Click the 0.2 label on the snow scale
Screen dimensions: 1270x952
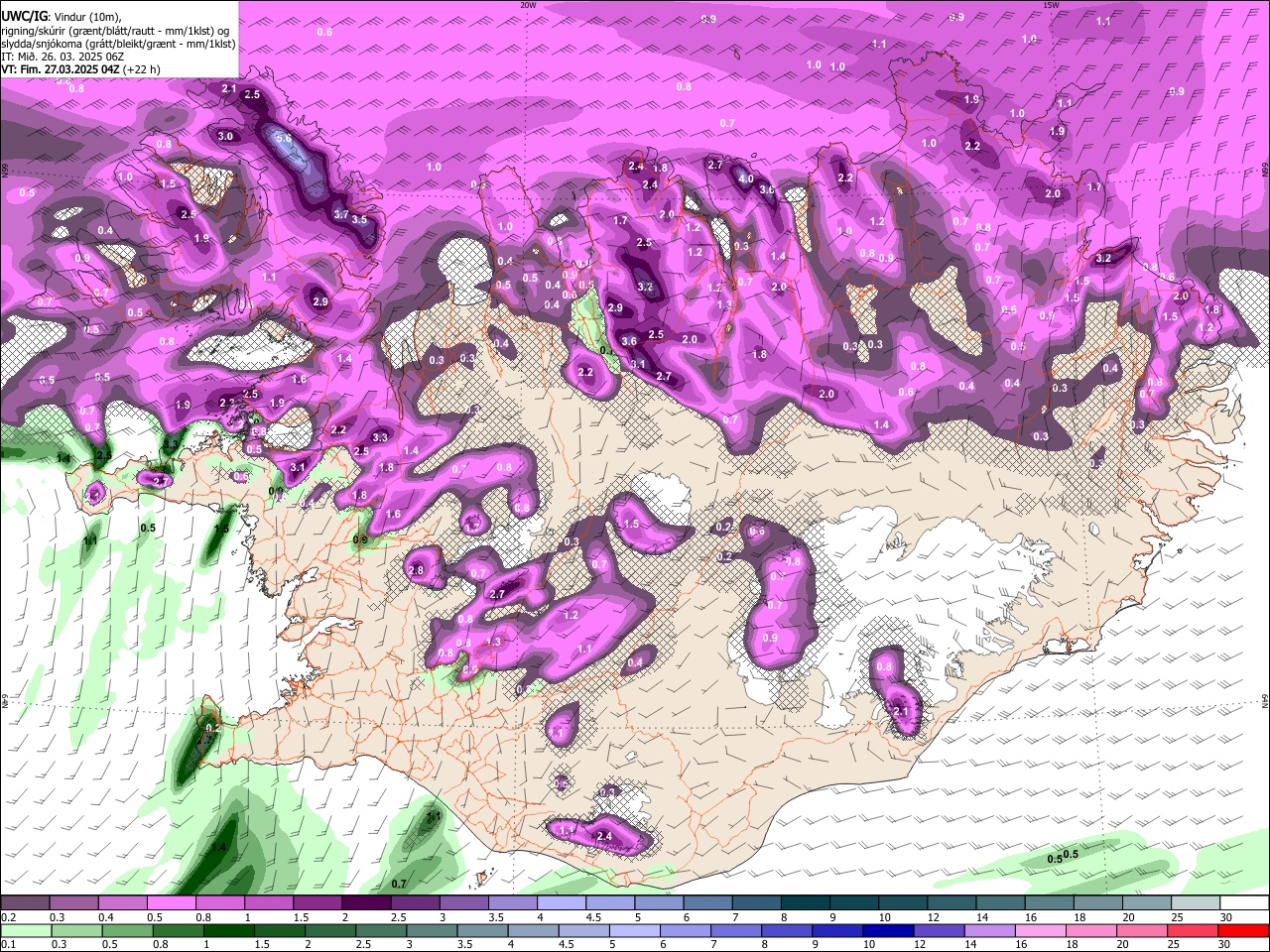8,917
